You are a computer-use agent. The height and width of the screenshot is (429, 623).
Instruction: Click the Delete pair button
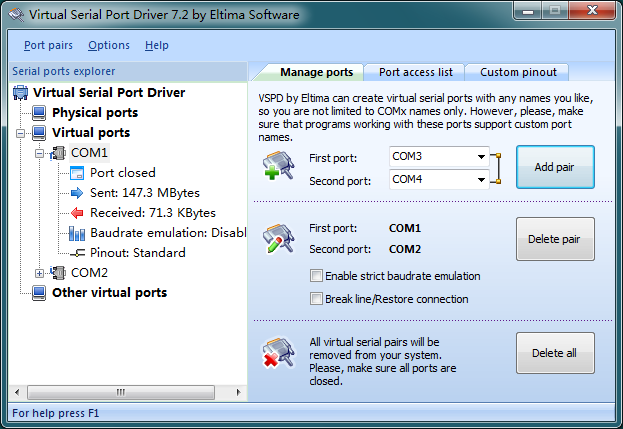tap(555, 239)
